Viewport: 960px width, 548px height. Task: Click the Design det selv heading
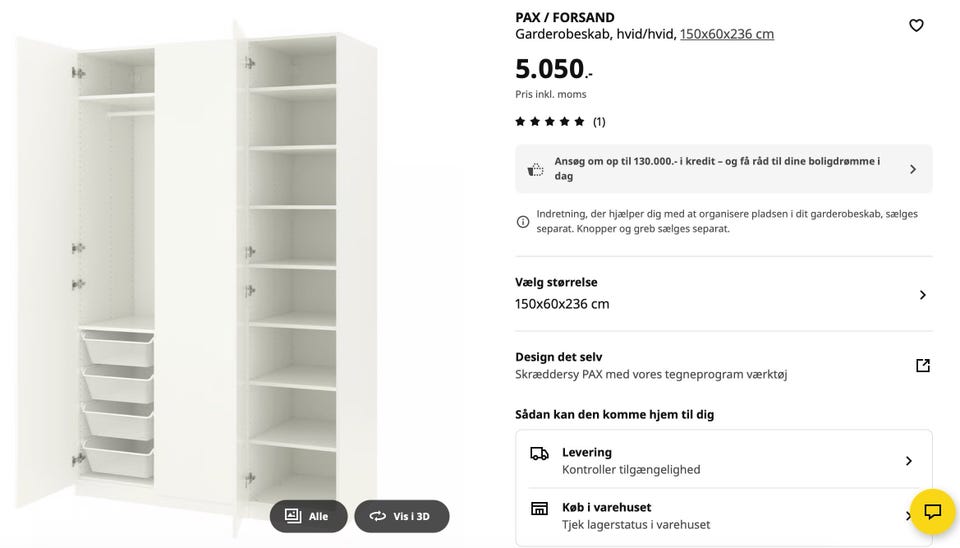click(x=559, y=357)
